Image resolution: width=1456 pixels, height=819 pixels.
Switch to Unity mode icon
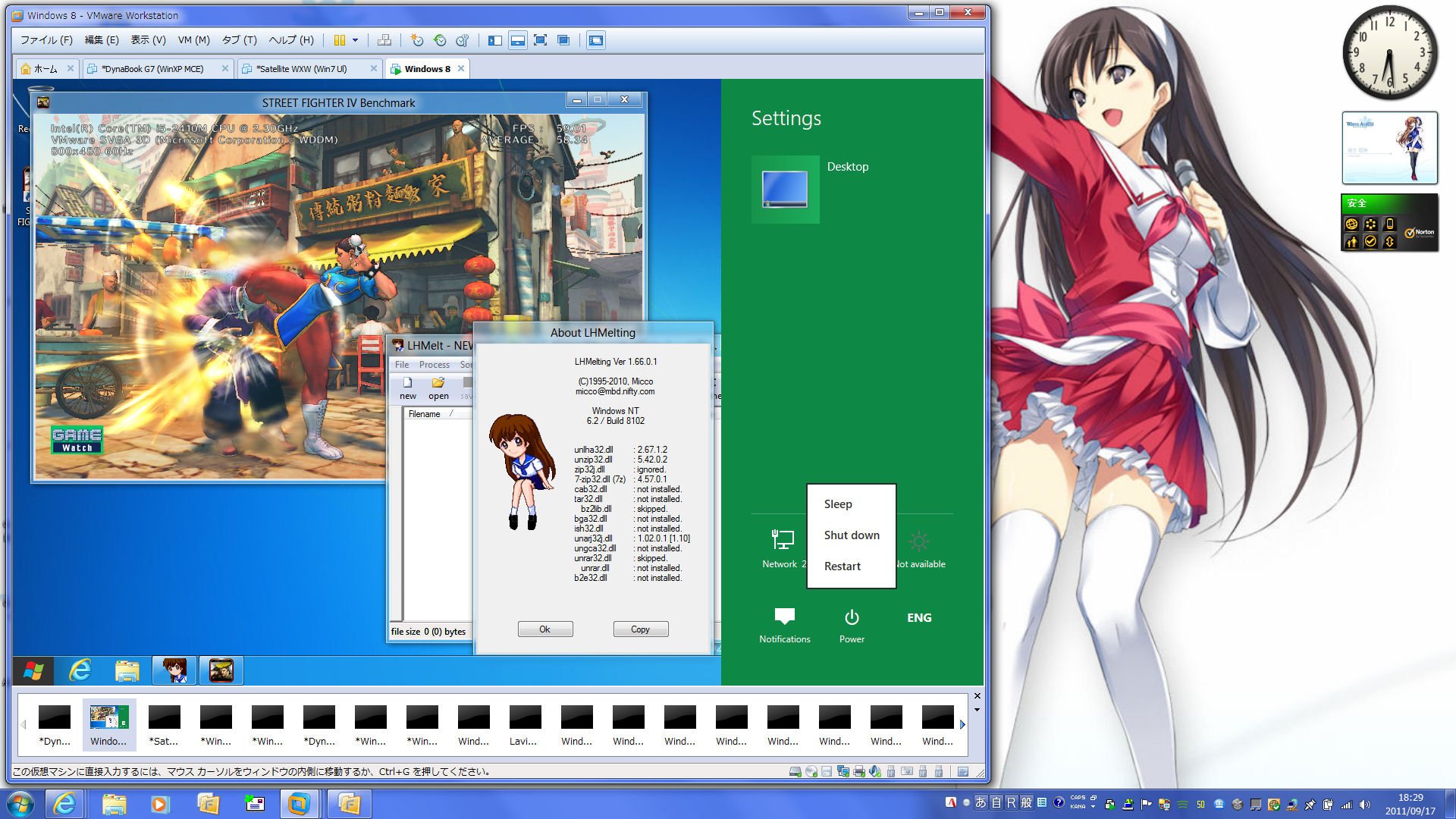563,40
